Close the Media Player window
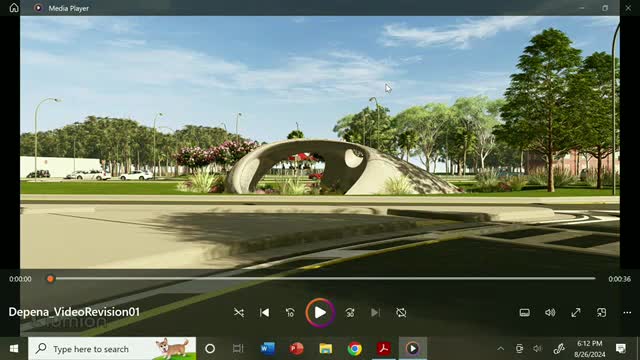Image resolution: width=640 pixels, height=360 pixels. click(628, 8)
